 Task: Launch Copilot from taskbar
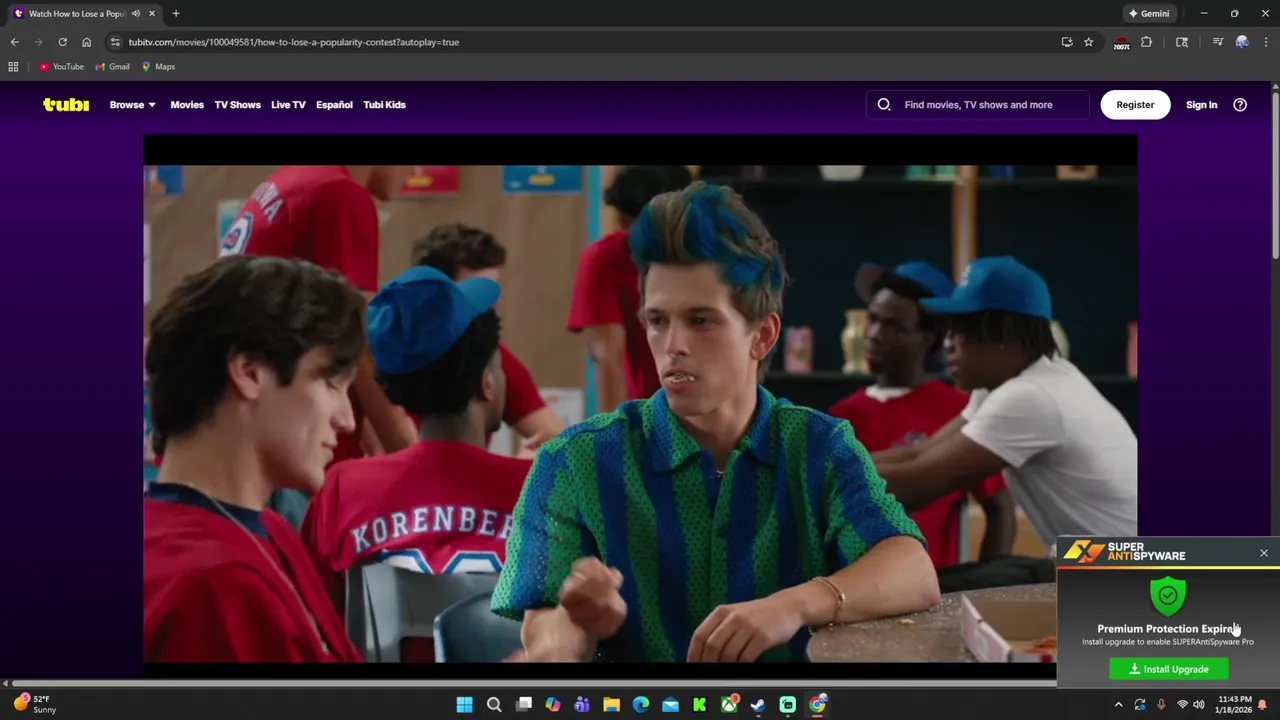click(x=552, y=705)
